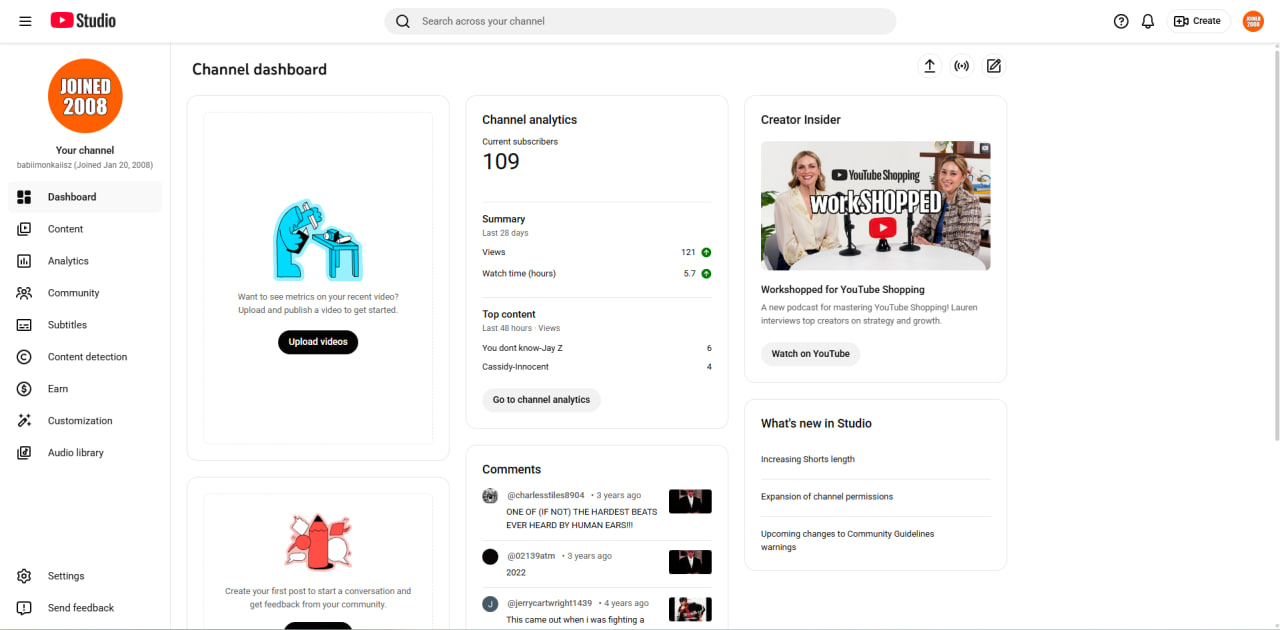Screen dimensions: 1280x630
Task: Click the Dashboard sidebar icon
Action: (x=25, y=197)
